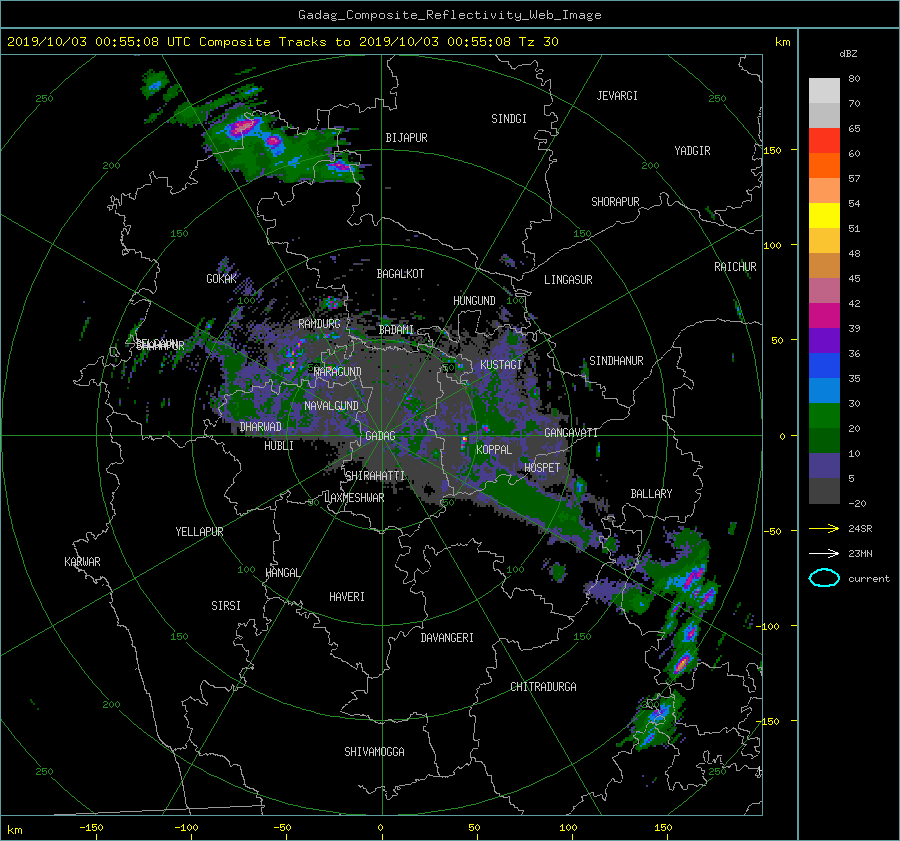Viewport: 900px width, 841px height.
Task: Pick the light gray 70 dBZ swatch
Action: coord(824,91)
